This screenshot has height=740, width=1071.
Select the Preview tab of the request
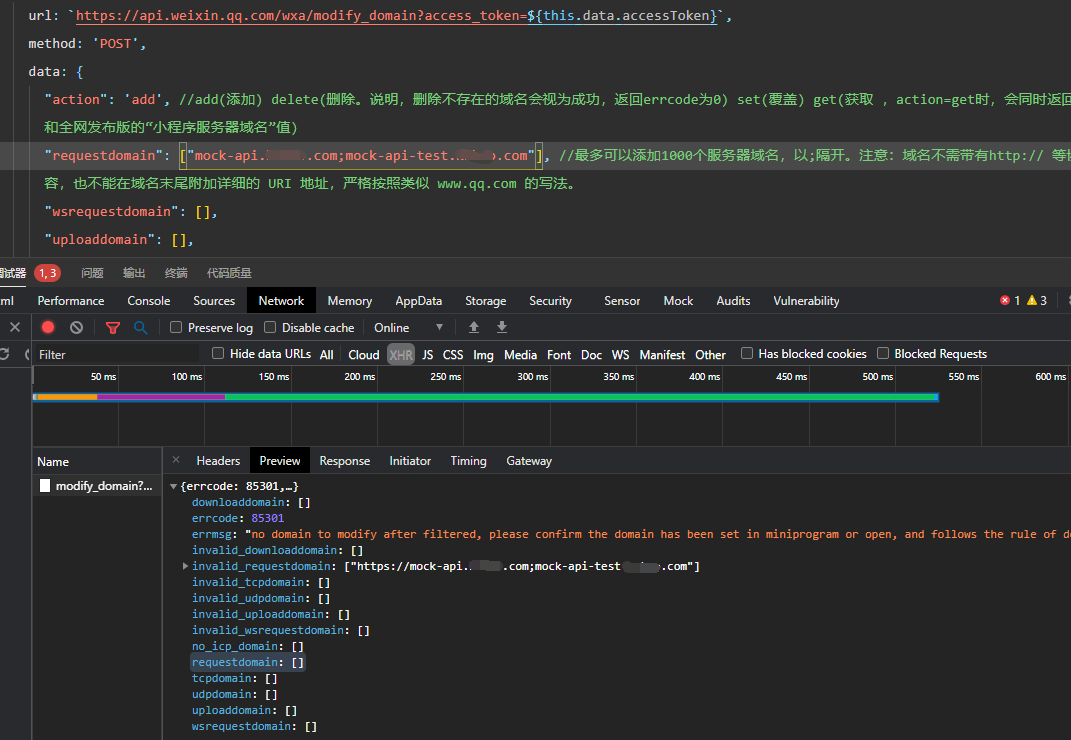pos(280,461)
